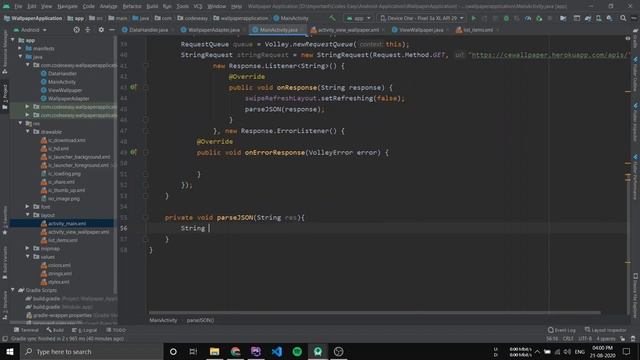Expand the manifests folder

[x=20, y=48]
